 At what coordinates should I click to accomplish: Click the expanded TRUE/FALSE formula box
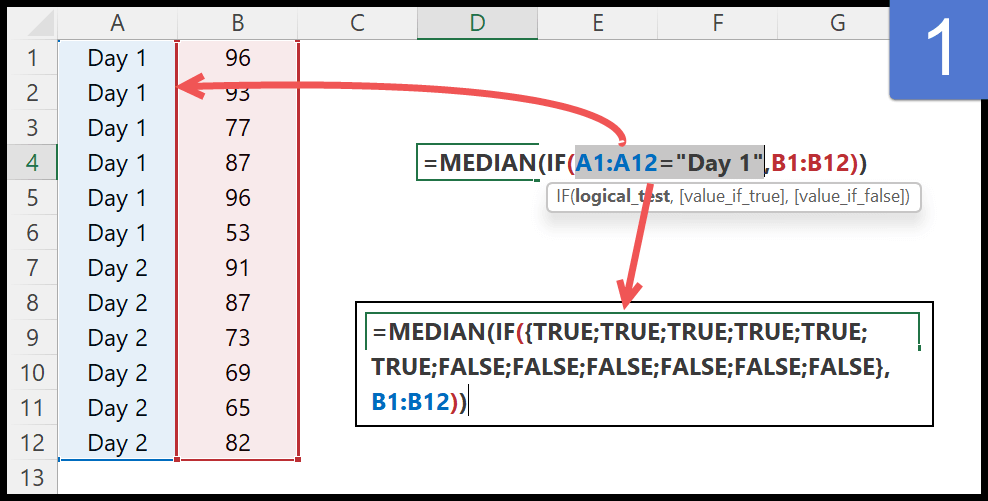(644, 364)
